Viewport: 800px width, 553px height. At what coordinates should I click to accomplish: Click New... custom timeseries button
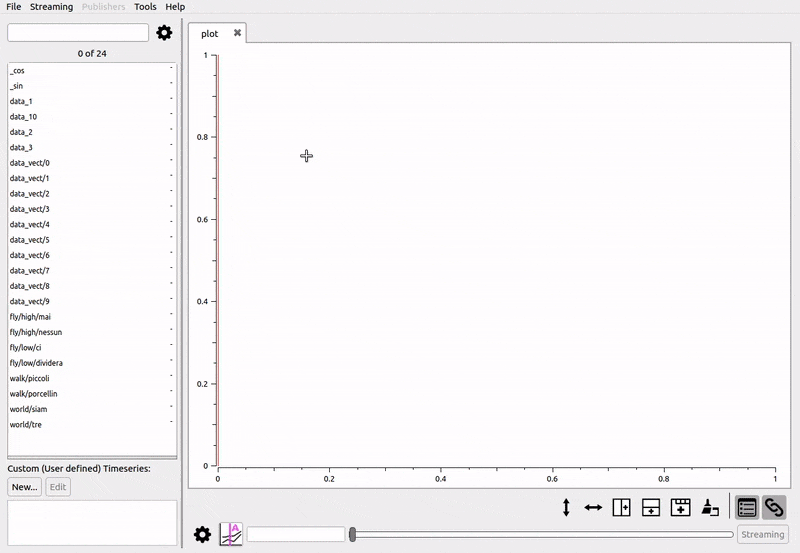(x=24, y=487)
